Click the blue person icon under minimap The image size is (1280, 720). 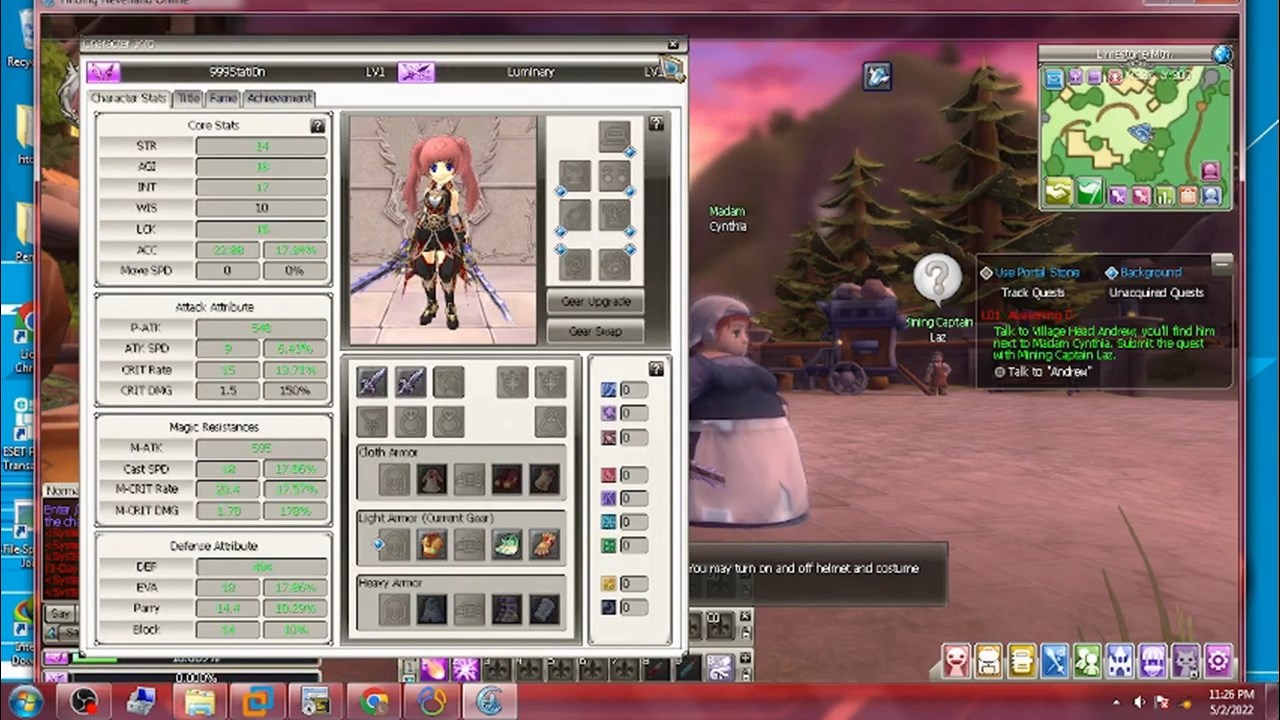(1212, 196)
